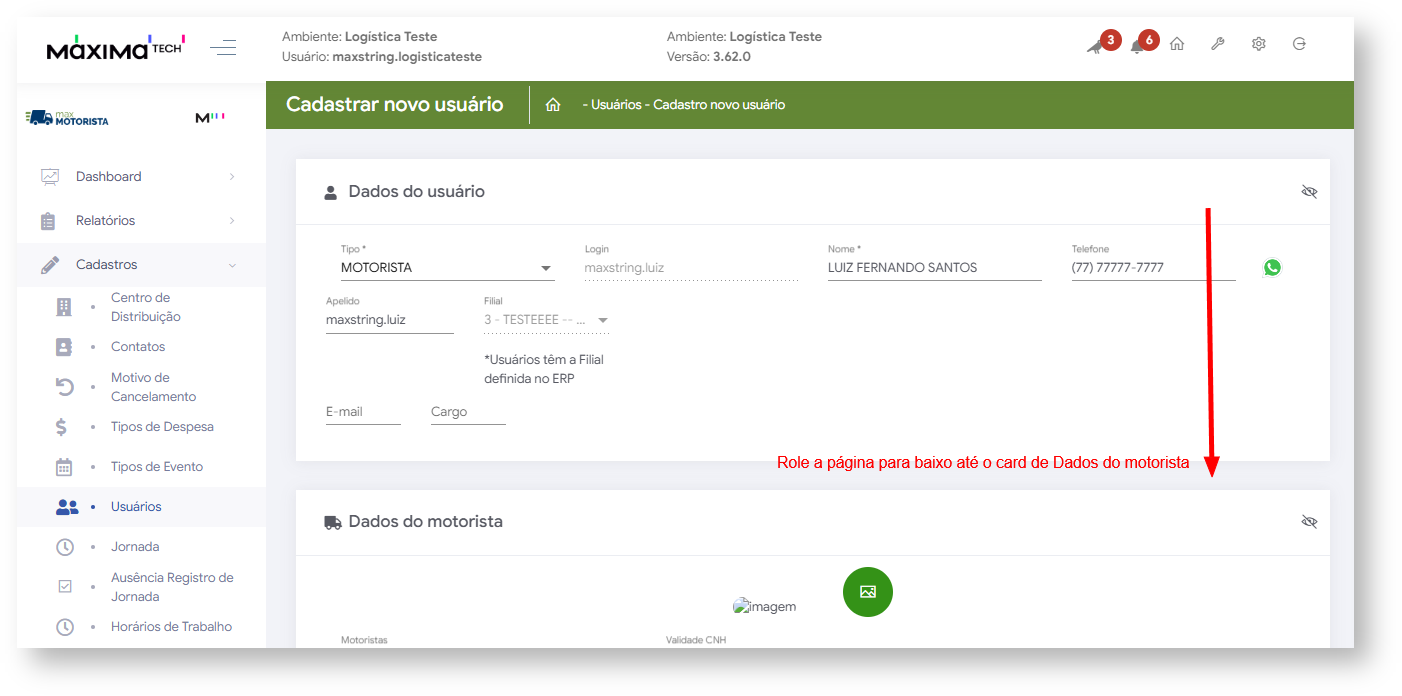
Task: Click the small M logo in sidebar
Action: pyautogui.click(x=209, y=118)
